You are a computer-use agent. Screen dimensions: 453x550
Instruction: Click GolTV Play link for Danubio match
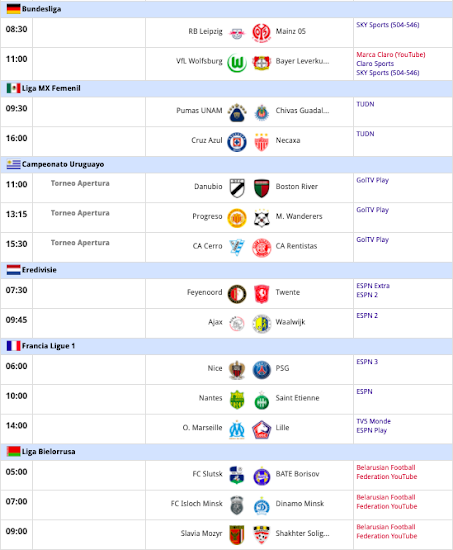click(372, 180)
